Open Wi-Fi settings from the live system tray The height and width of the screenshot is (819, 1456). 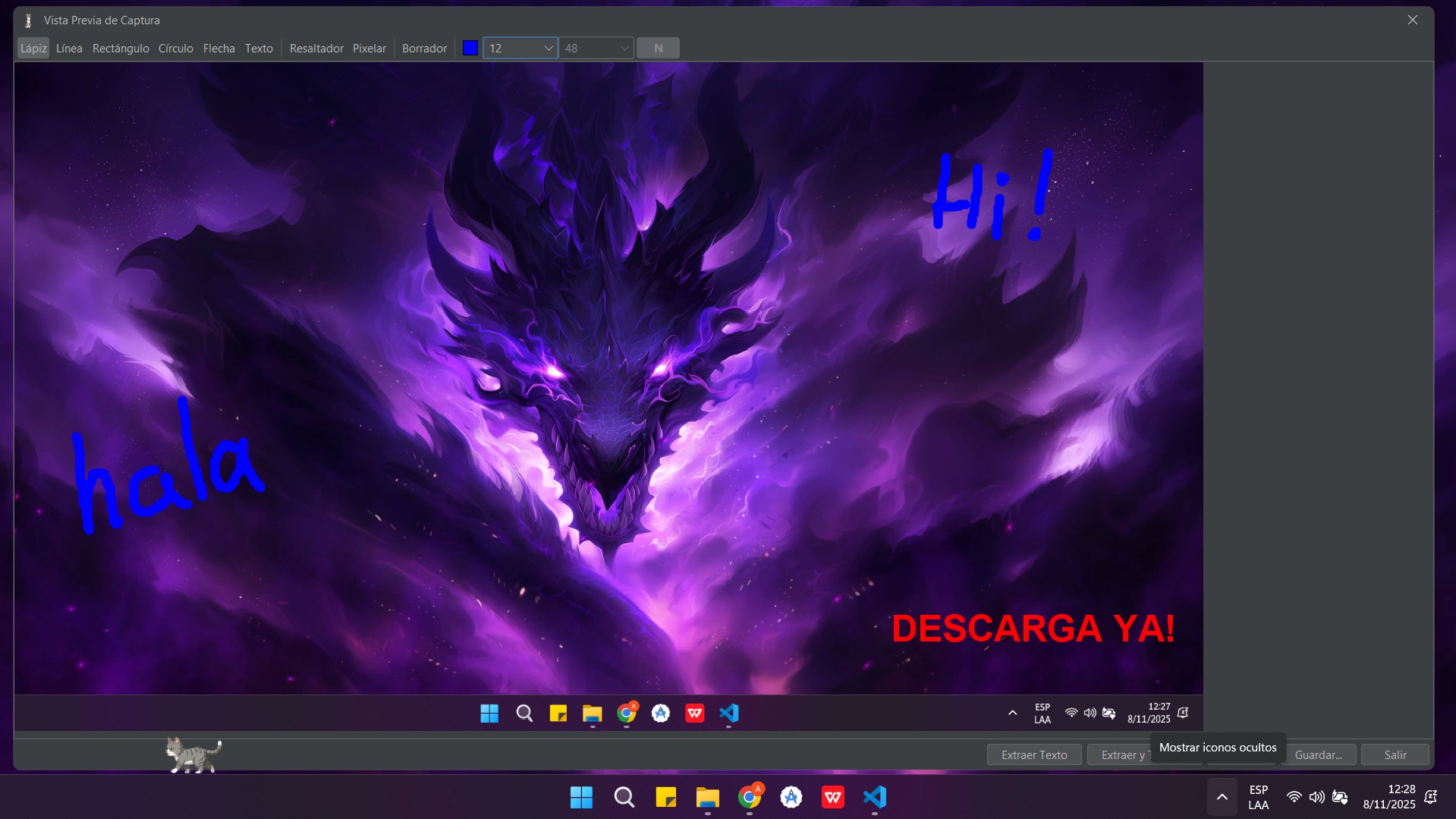[1294, 797]
